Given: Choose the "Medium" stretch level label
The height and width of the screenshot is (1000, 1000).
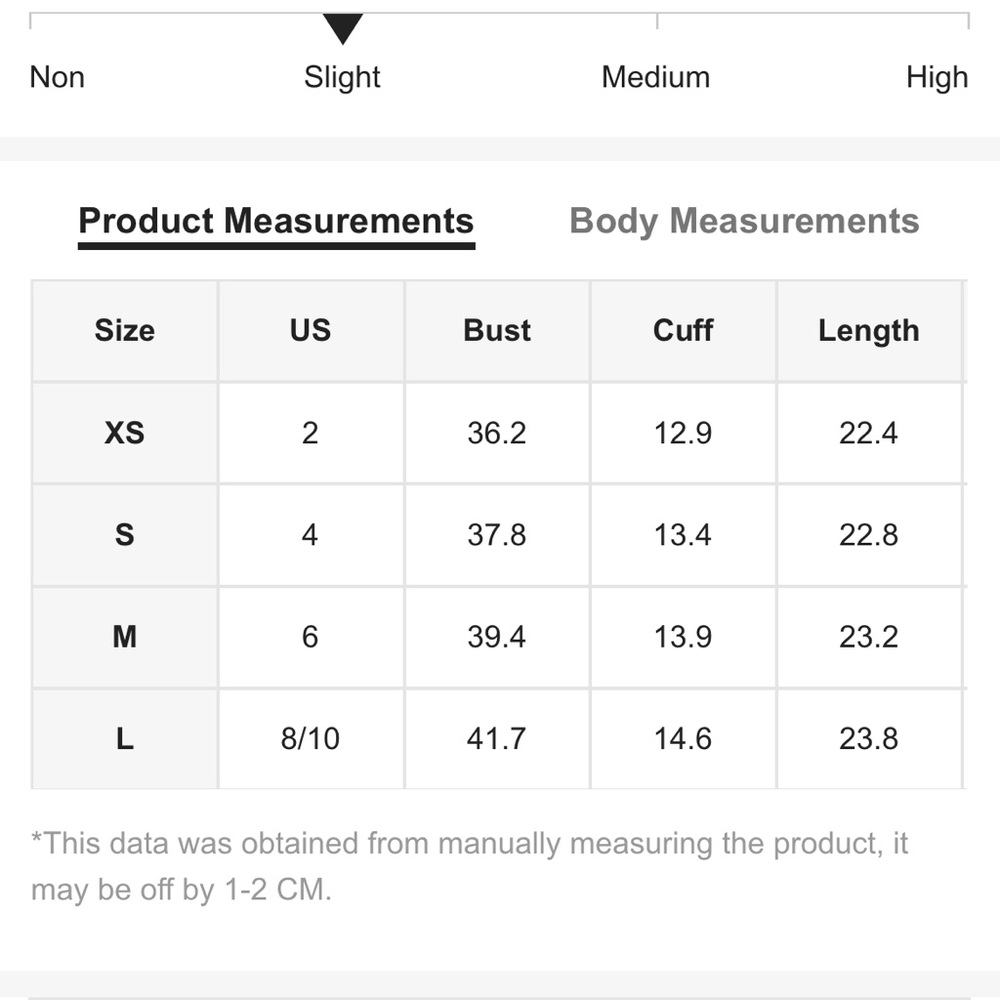Looking at the screenshot, I should [x=655, y=77].
